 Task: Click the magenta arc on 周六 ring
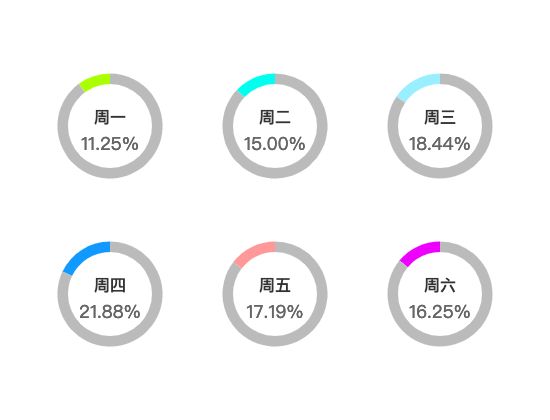click(x=421, y=252)
